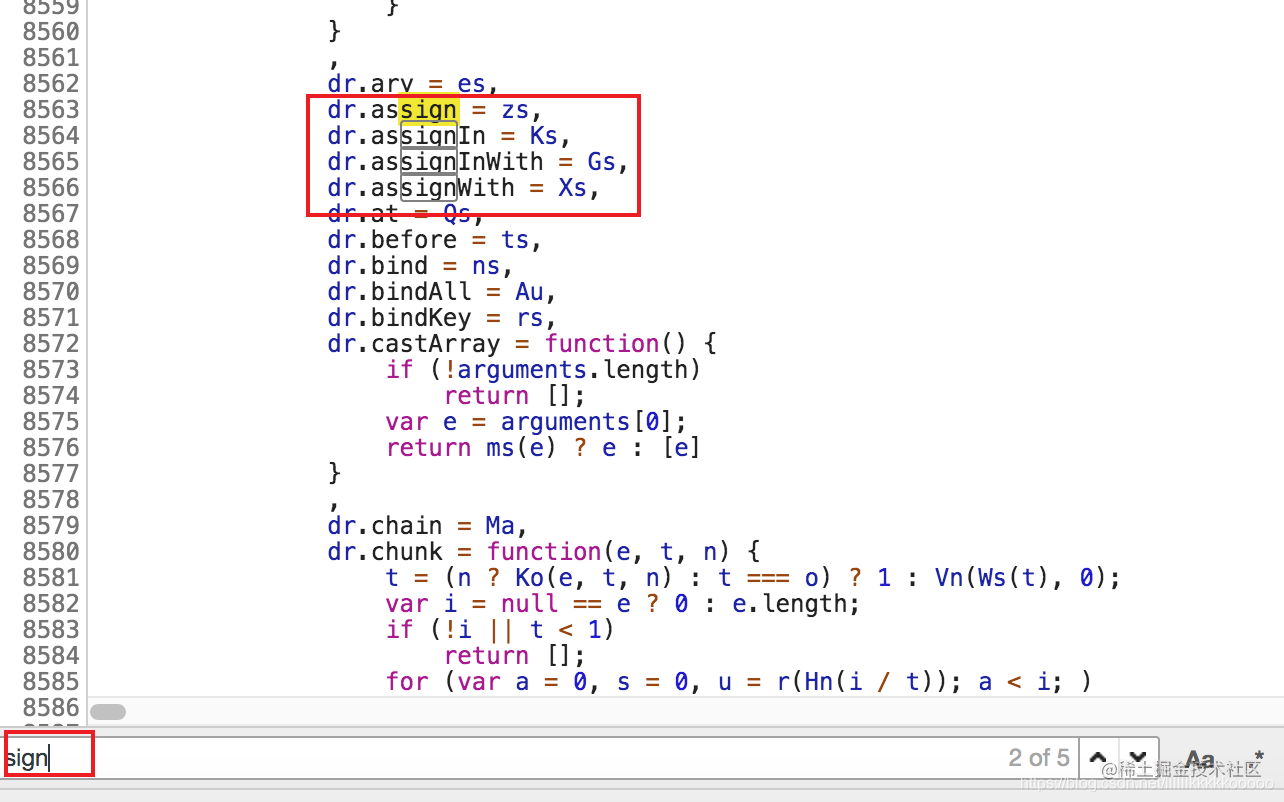The width and height of the screenshot is (1284, 802).
Task: Click the "dr.before = ts," code line
Action: tap(435, 240)
